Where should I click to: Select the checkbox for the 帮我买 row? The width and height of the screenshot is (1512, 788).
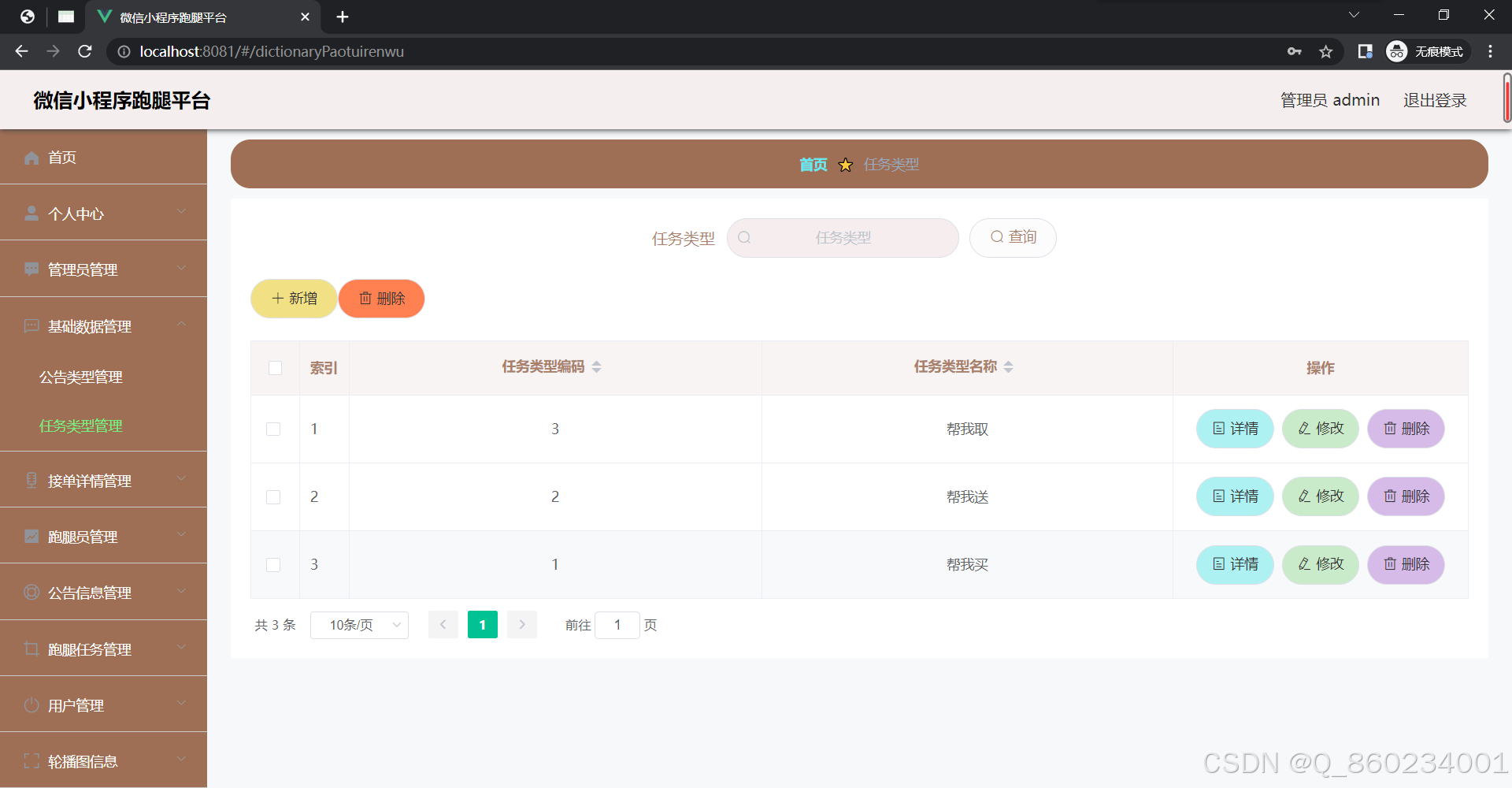(x=273, y=565)
